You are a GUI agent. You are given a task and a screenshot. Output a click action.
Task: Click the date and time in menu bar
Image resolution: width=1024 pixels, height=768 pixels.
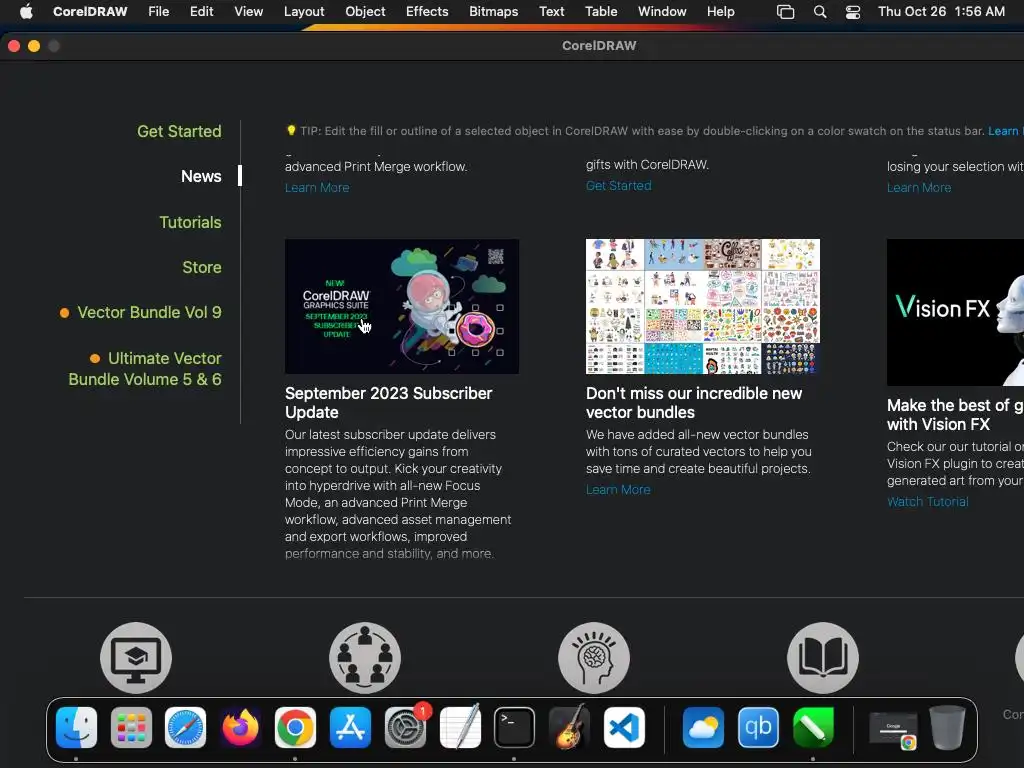pos(941,12)
